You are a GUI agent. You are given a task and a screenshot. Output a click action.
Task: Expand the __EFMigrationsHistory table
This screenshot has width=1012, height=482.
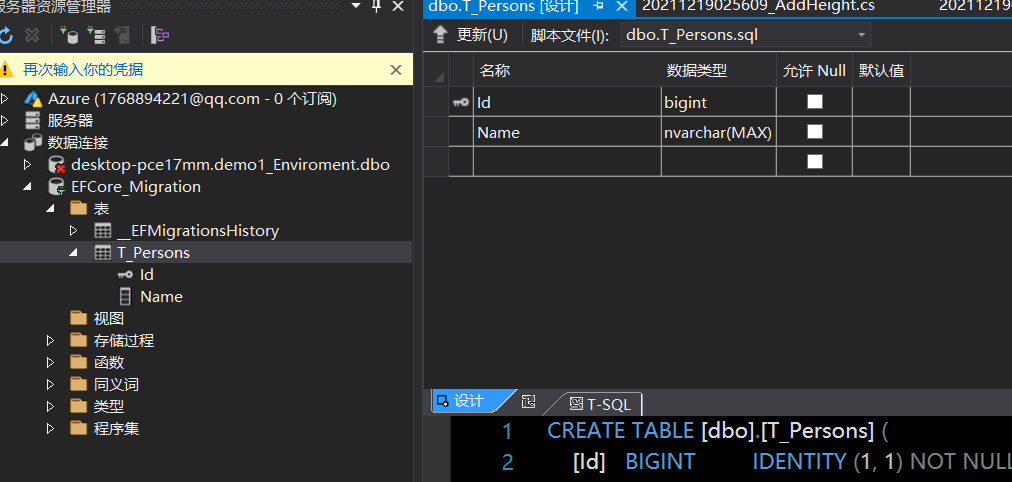point(73,230)
